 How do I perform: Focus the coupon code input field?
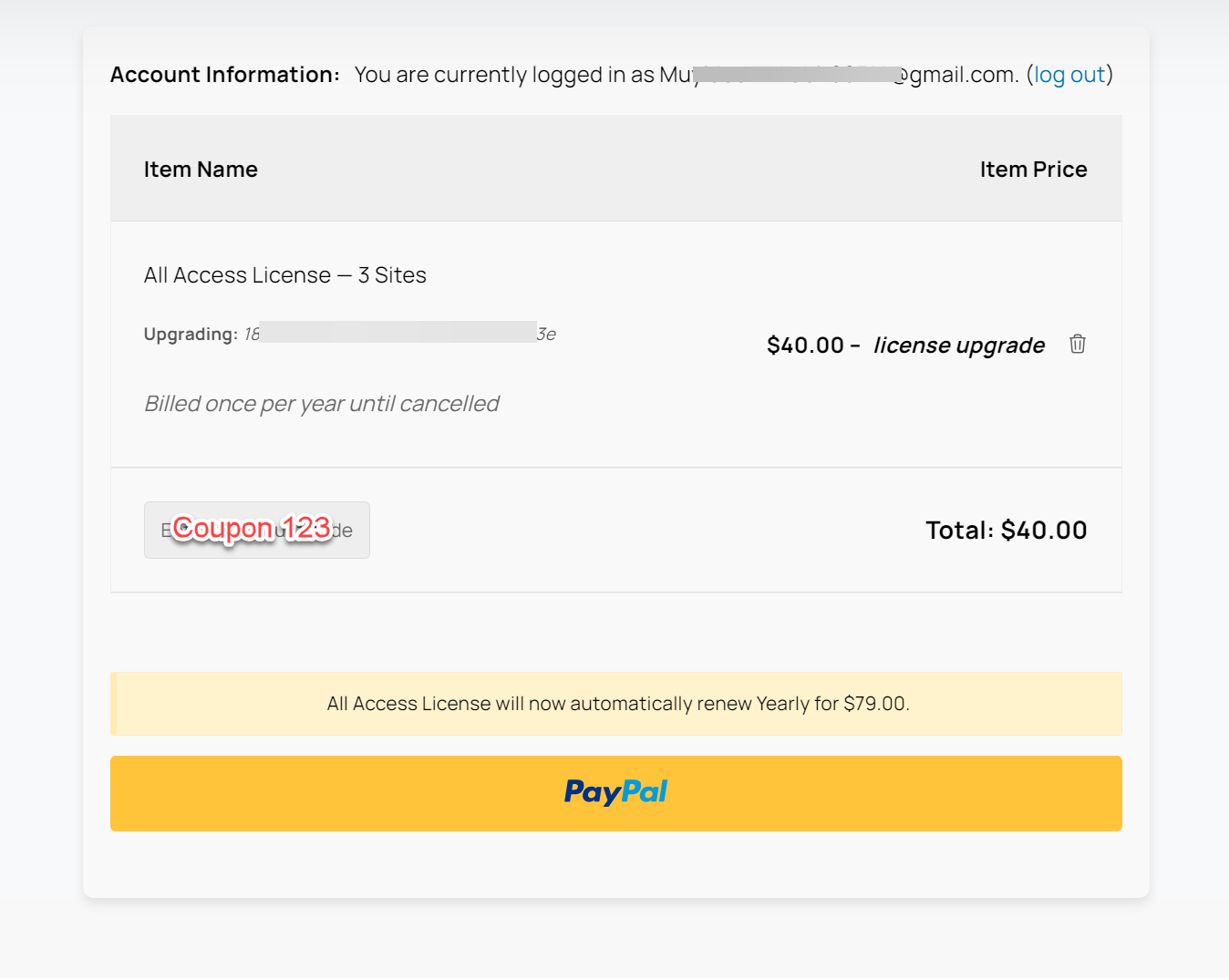pyautogui.click(x=256, y=530)
